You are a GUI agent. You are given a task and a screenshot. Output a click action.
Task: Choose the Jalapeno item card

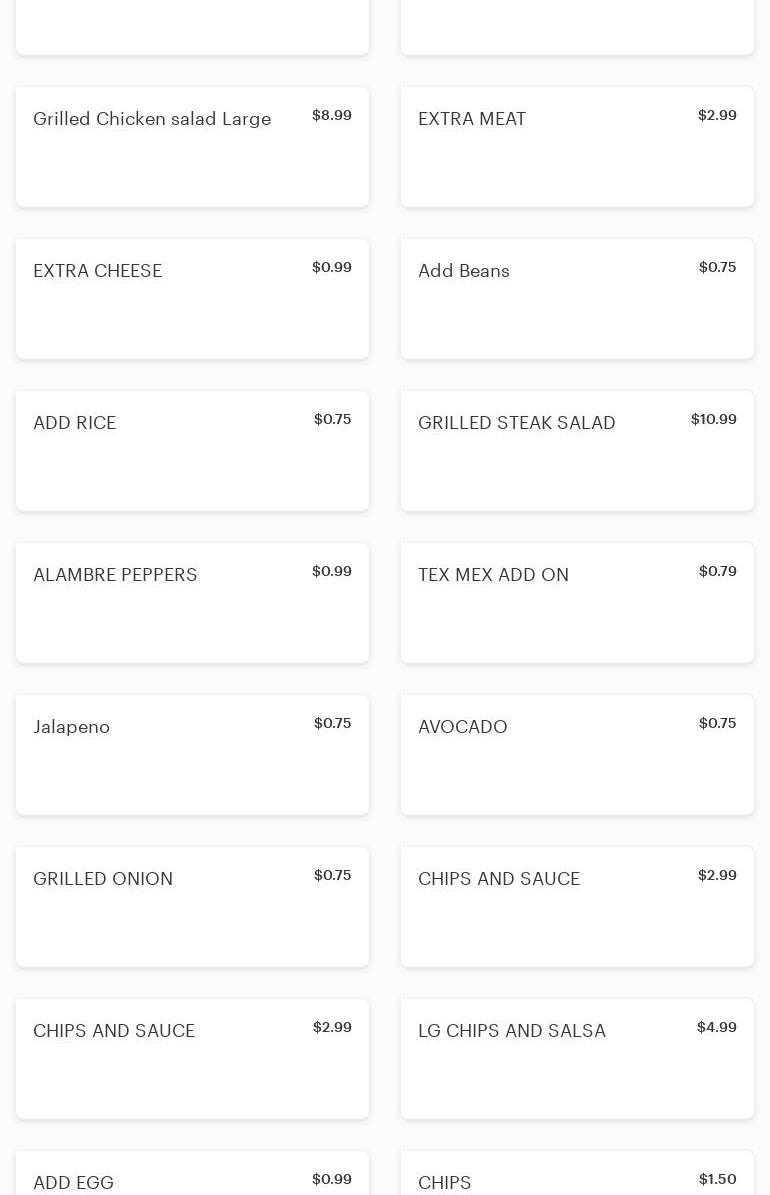[x=192, y=754]
